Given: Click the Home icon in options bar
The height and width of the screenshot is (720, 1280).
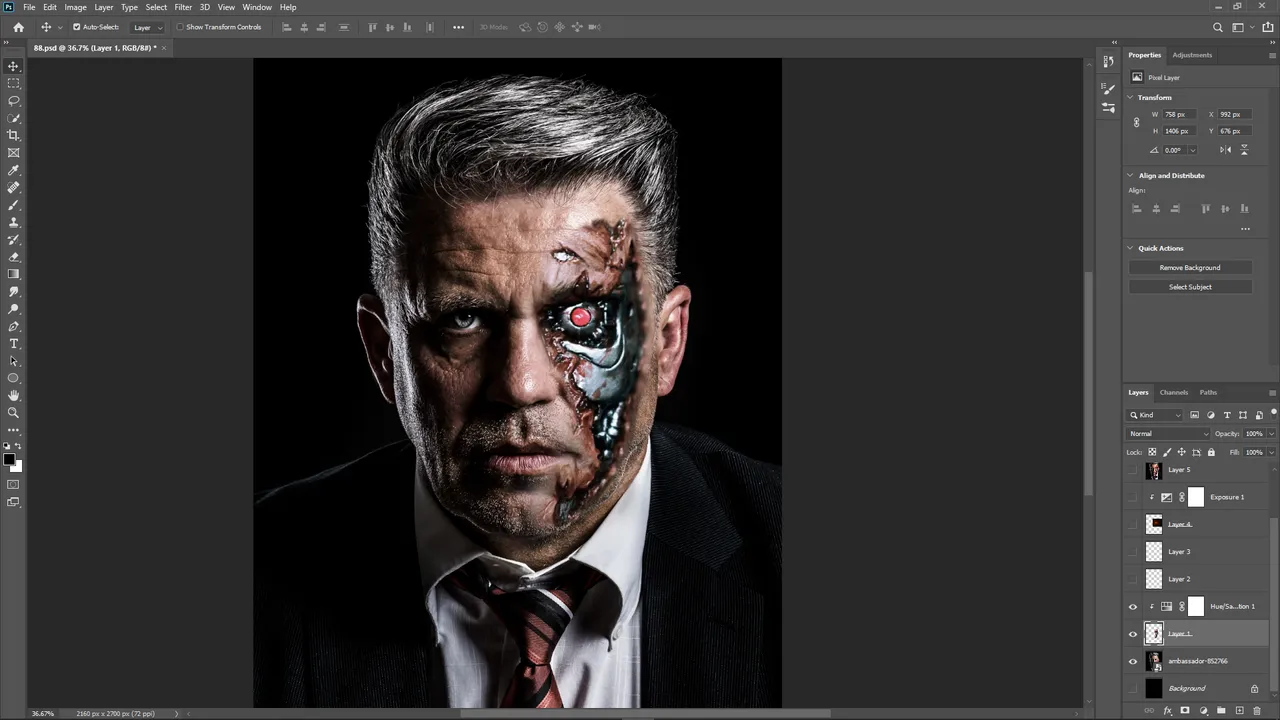Looking at the screenshot, I should [18, 27].
